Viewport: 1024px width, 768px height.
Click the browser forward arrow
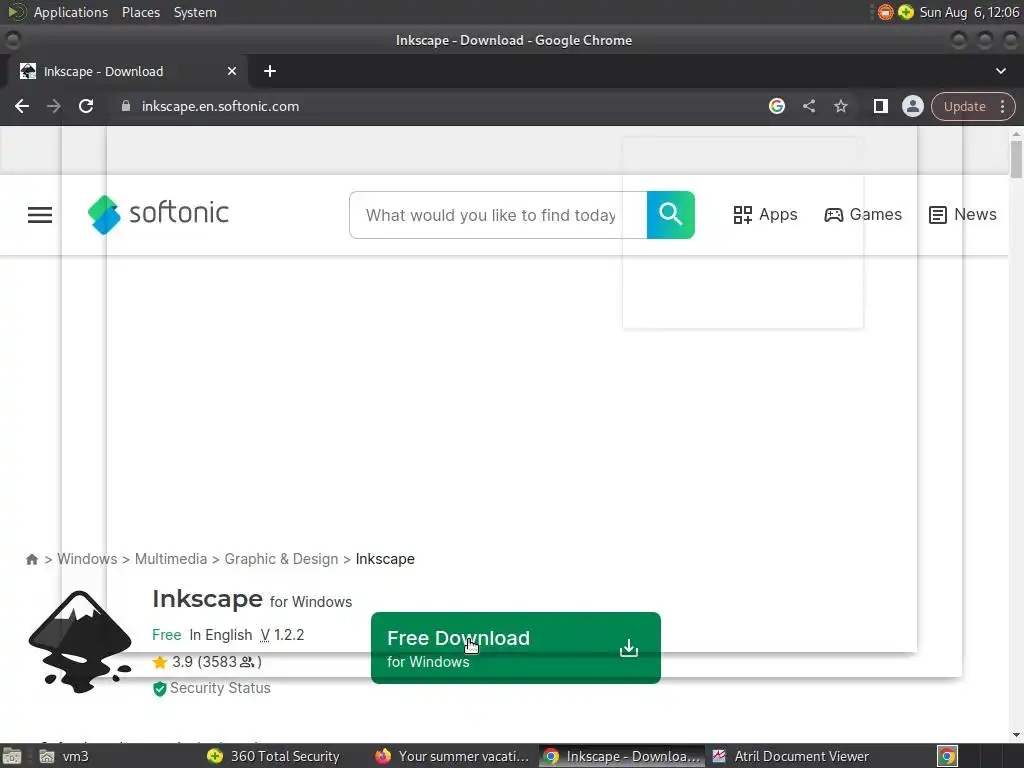pyautogui.click(x=54, y=106)
